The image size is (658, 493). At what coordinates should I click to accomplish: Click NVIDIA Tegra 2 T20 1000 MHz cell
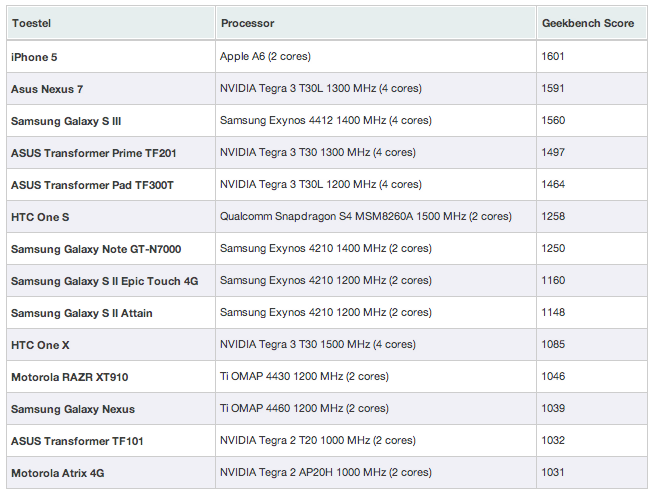click(x=376, y=441)
